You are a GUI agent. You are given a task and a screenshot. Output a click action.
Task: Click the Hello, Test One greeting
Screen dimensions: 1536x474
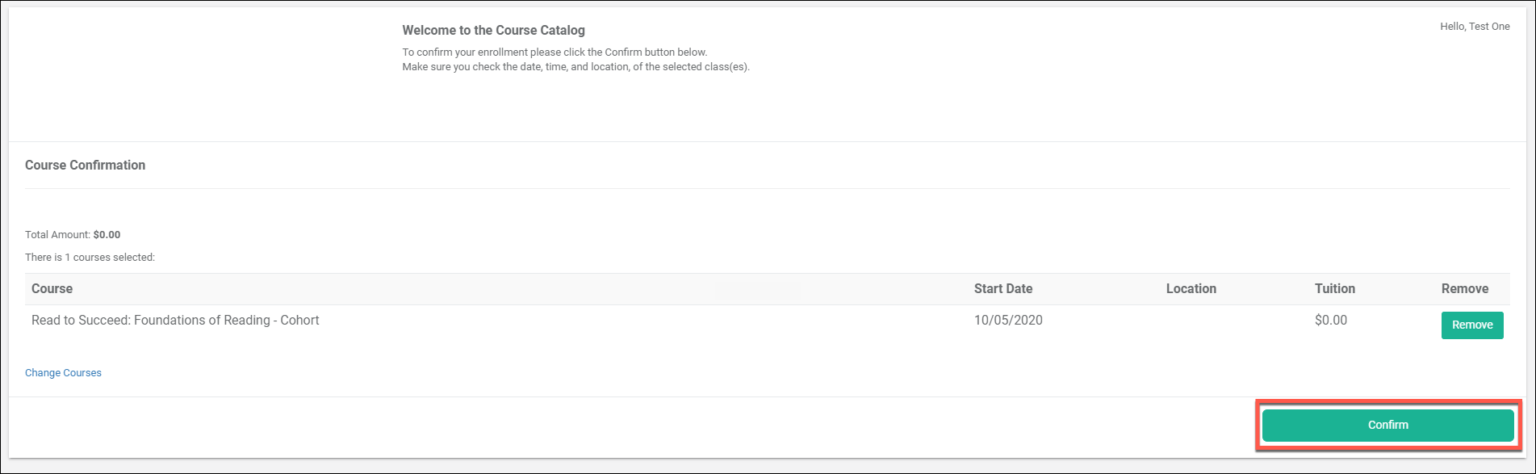[x=1474, y=27]
